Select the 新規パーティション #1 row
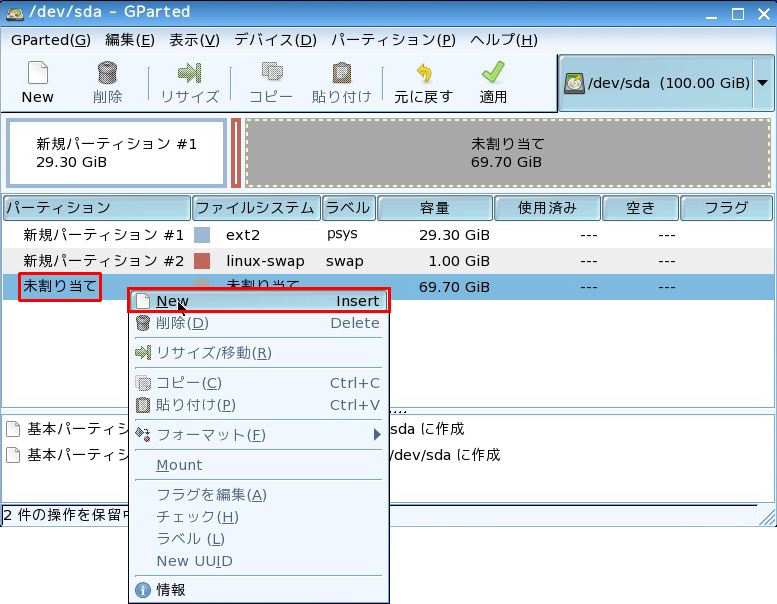Image resolution: width=777 pixels, height=604 pixels. pyautogui.click(x=103, y=235)
